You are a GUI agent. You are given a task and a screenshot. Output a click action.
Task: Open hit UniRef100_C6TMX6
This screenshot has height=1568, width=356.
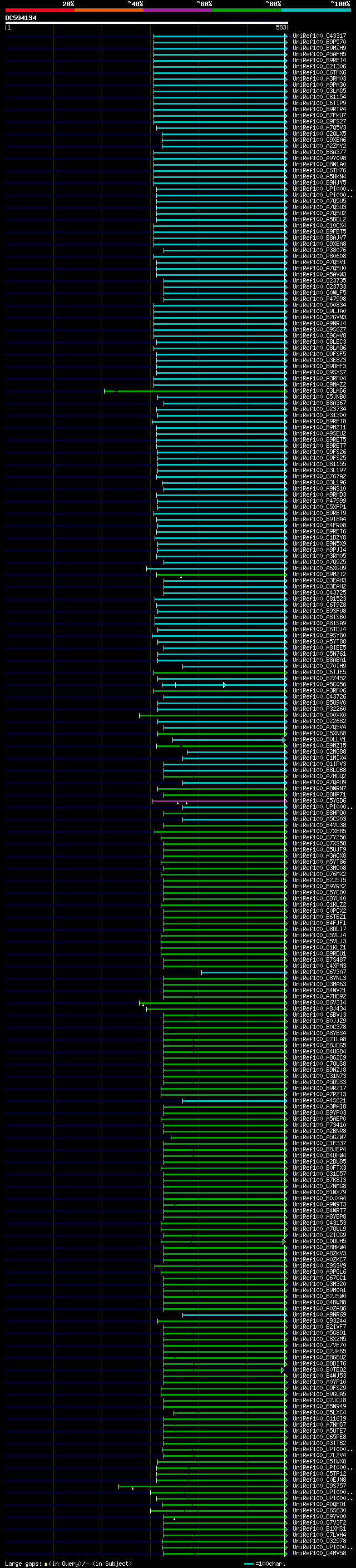tap(319, 72)
